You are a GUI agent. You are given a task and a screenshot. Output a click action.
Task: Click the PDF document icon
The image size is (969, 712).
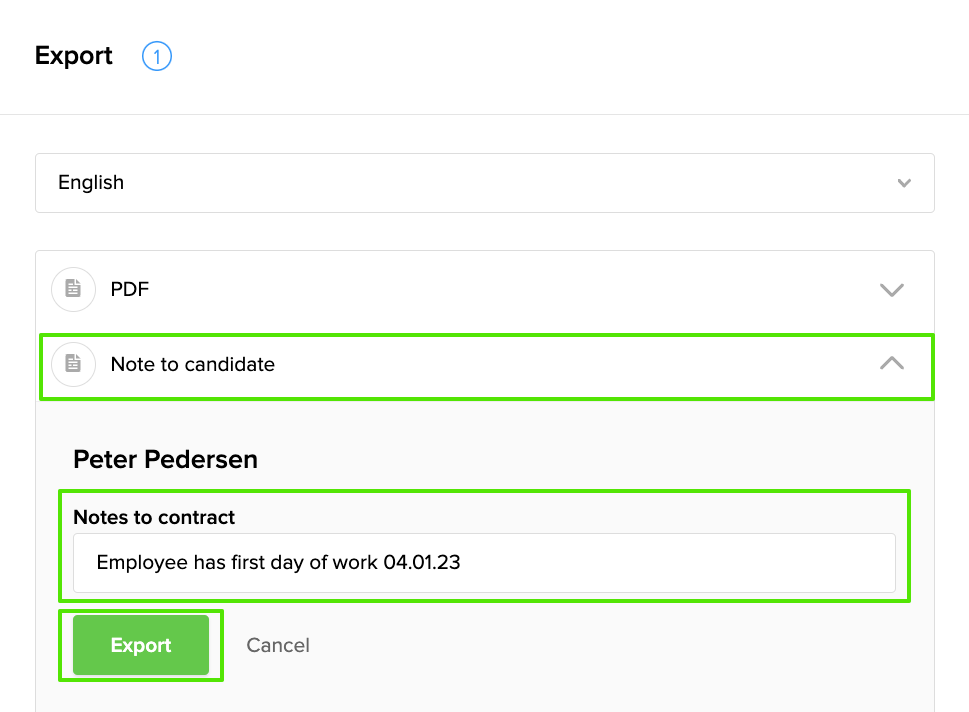[73, 289]
